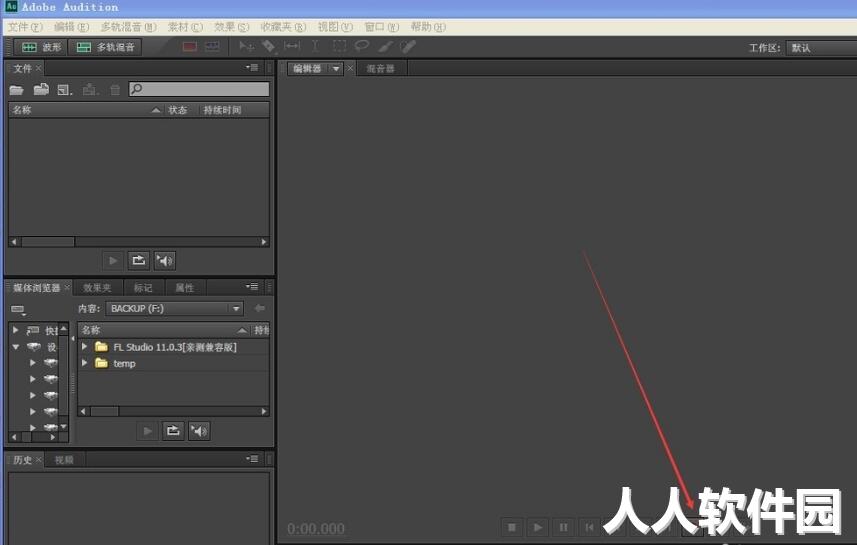Toggle Loop Playback in Media Browser
The image size is (857, 545).
tap(173, 431)
